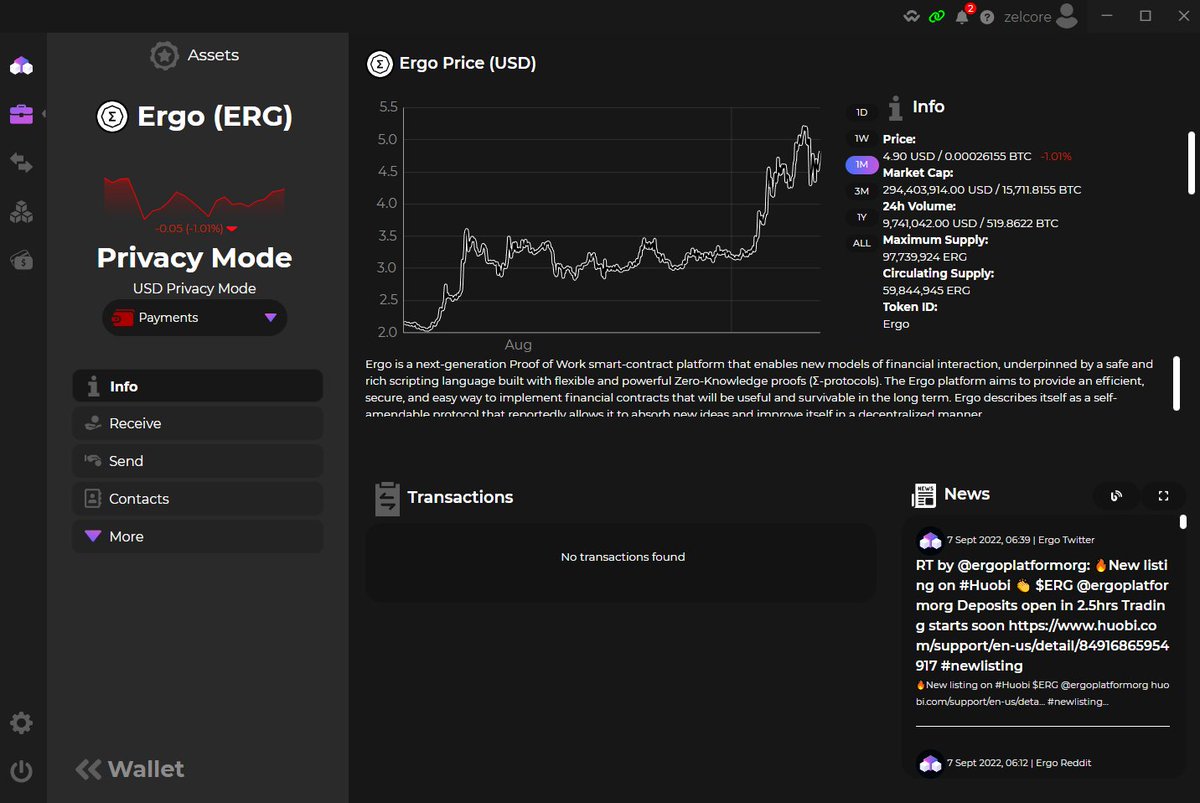Maximize the Zelcore window
The width and height of the screenshot is (1200, 803).
tap(1146, 15)
